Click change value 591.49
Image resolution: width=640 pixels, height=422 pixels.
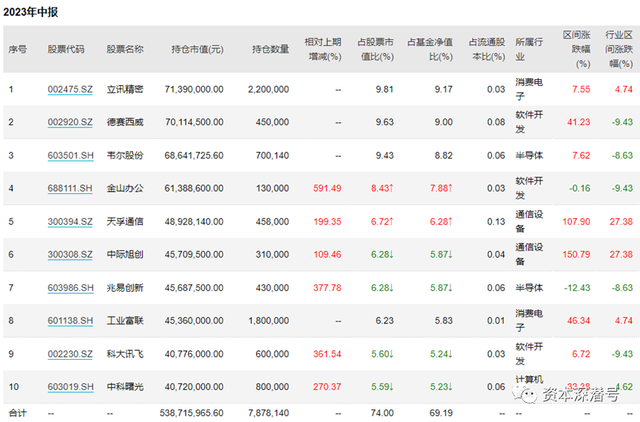click(x=327, y=188)
